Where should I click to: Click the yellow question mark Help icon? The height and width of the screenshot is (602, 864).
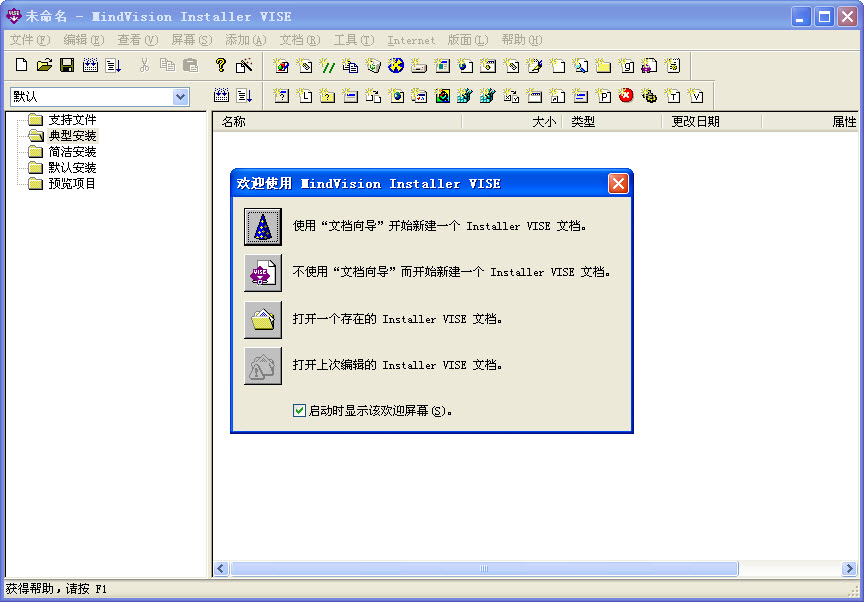221,66
